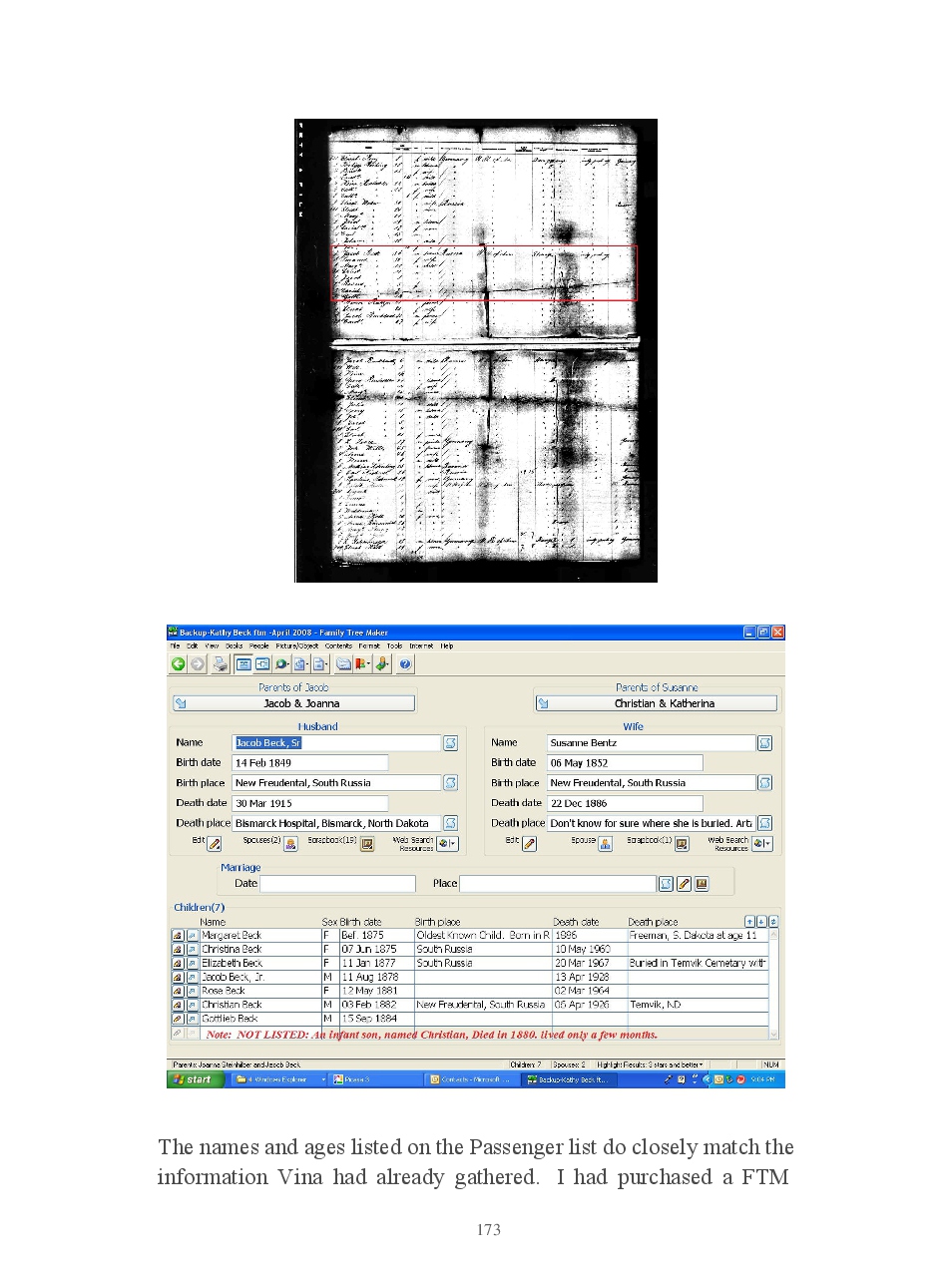Screen dimensions: 952x1273
Task: Expand Highlight Results dropdown in status bar
Action: point(702,1064)
